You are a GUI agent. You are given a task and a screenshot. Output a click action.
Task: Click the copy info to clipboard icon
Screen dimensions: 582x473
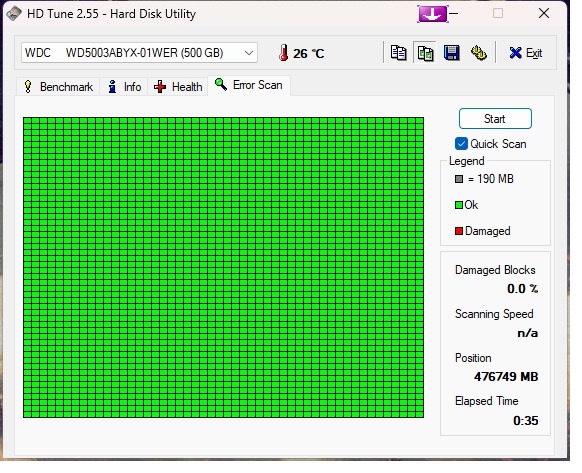click(398, 53)
